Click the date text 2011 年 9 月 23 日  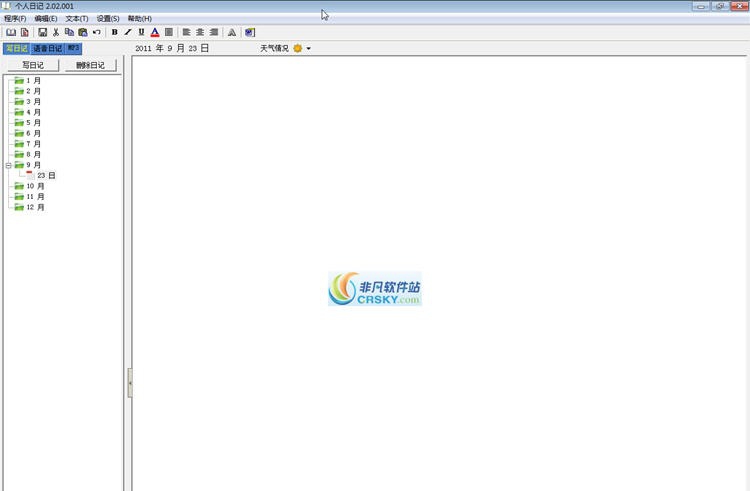coord(172,48)
